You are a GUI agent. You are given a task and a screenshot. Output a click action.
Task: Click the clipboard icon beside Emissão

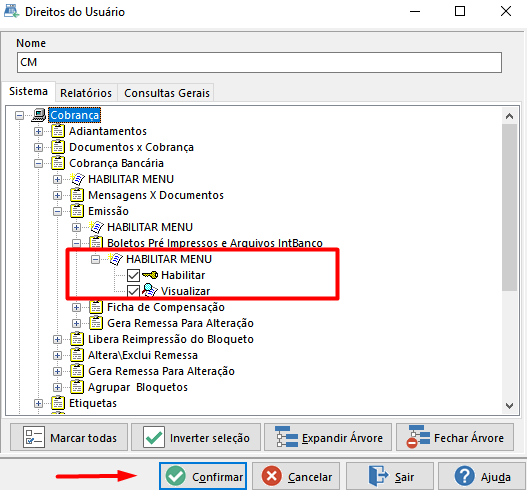[x=77, y=211]
